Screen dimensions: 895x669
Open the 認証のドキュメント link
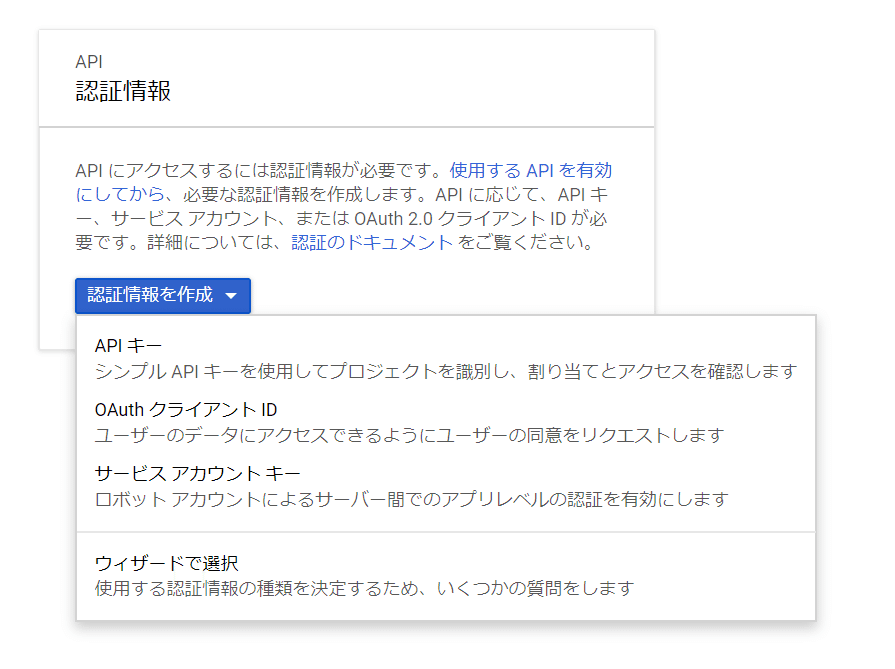(x=372, y=243)
